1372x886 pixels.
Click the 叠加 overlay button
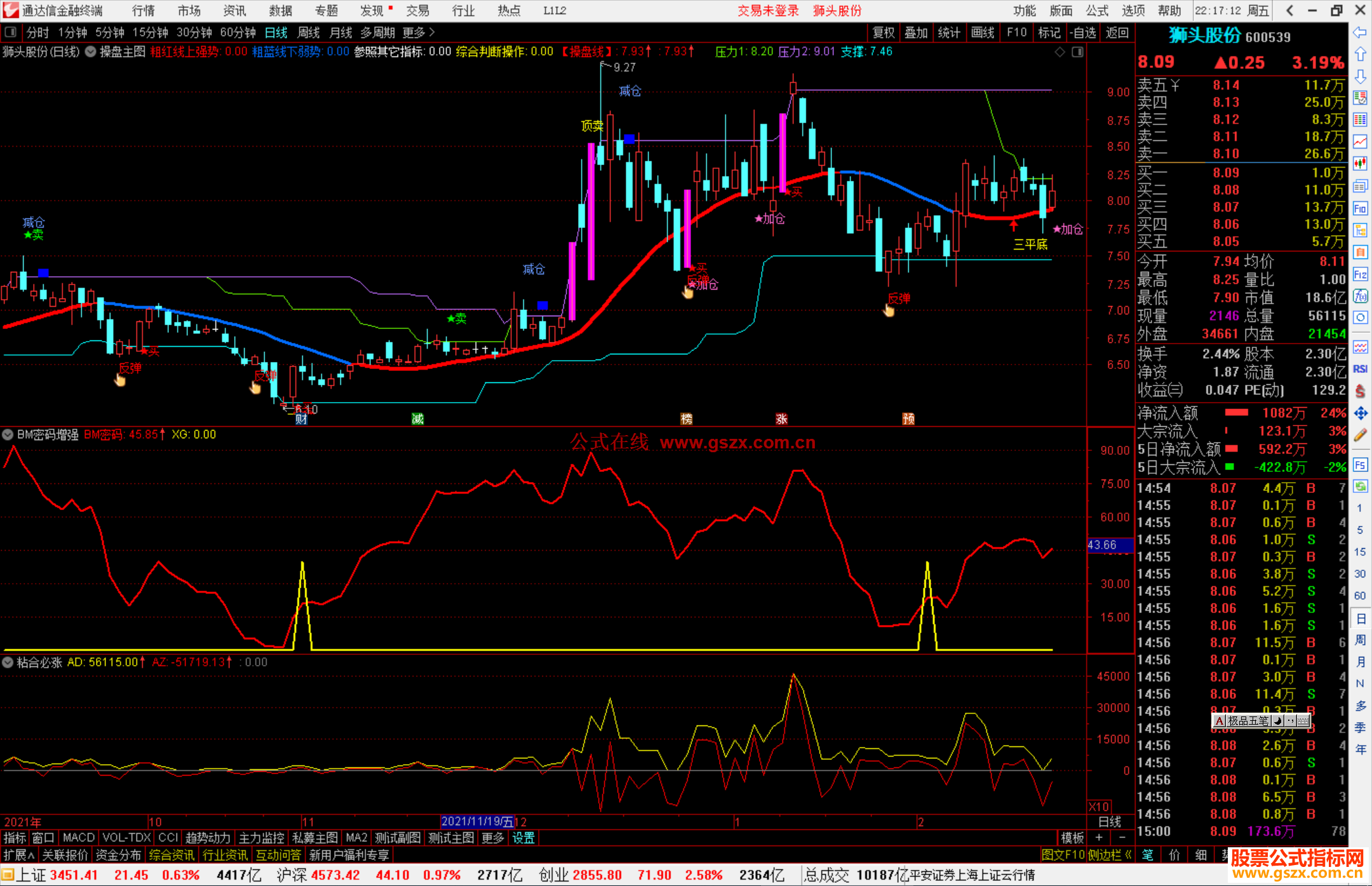click(x=917, y=32)
